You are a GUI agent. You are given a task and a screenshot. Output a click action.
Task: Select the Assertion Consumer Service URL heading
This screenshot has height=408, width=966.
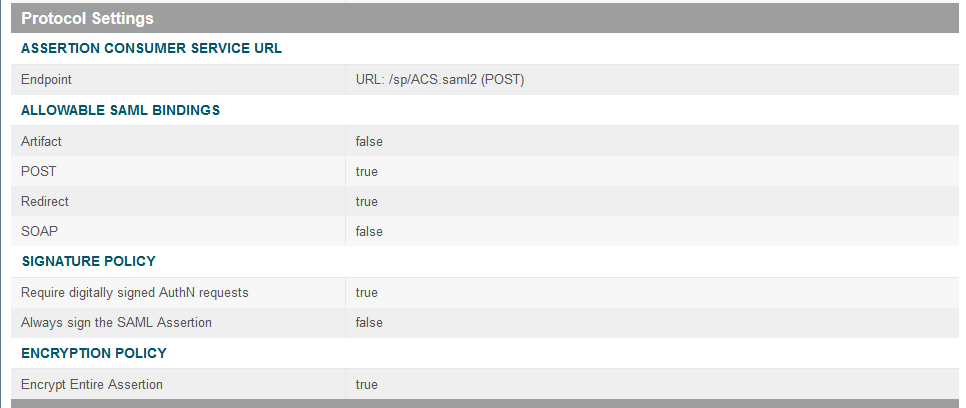tap(152, 49)
